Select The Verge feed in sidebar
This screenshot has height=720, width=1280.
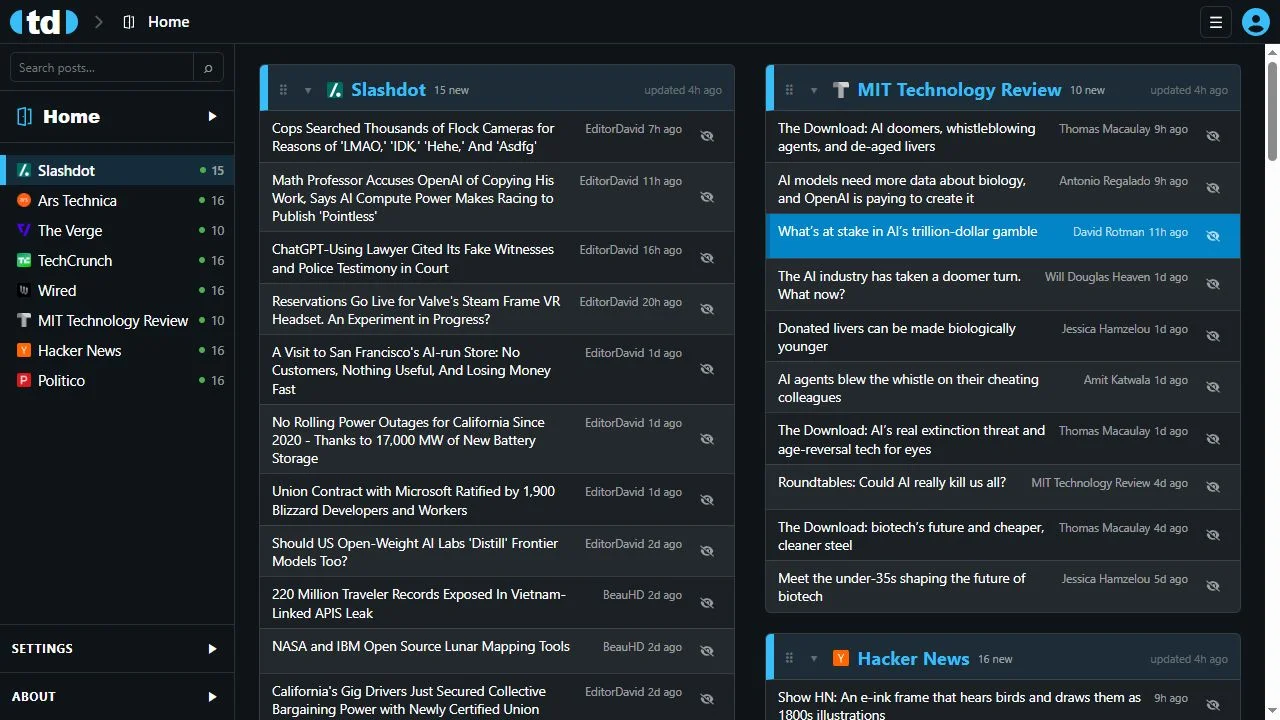[117, 231]
